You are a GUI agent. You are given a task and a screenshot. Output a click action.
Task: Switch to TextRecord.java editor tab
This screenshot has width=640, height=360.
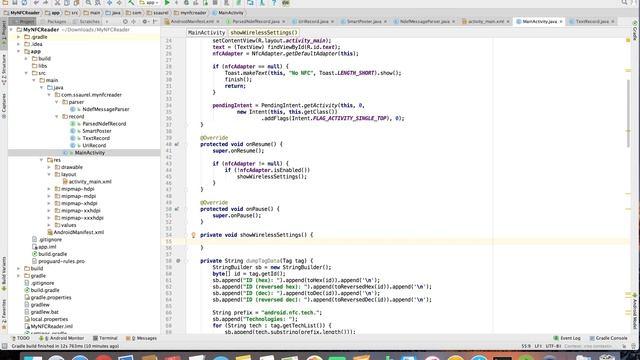[592, 21]
